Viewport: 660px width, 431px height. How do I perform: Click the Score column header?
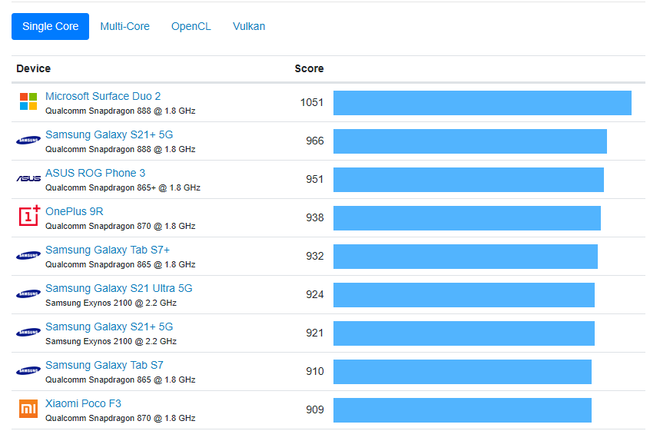tap(309, 69)
